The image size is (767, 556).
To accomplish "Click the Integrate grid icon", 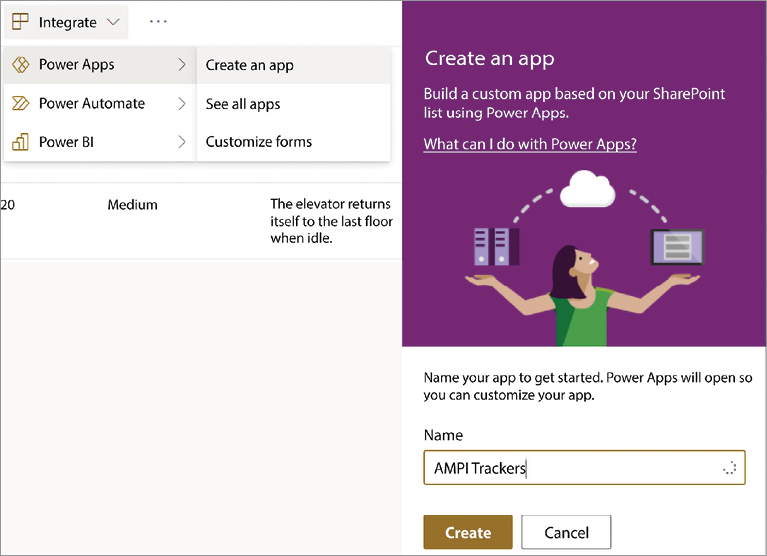I will [x=20, y=22].
